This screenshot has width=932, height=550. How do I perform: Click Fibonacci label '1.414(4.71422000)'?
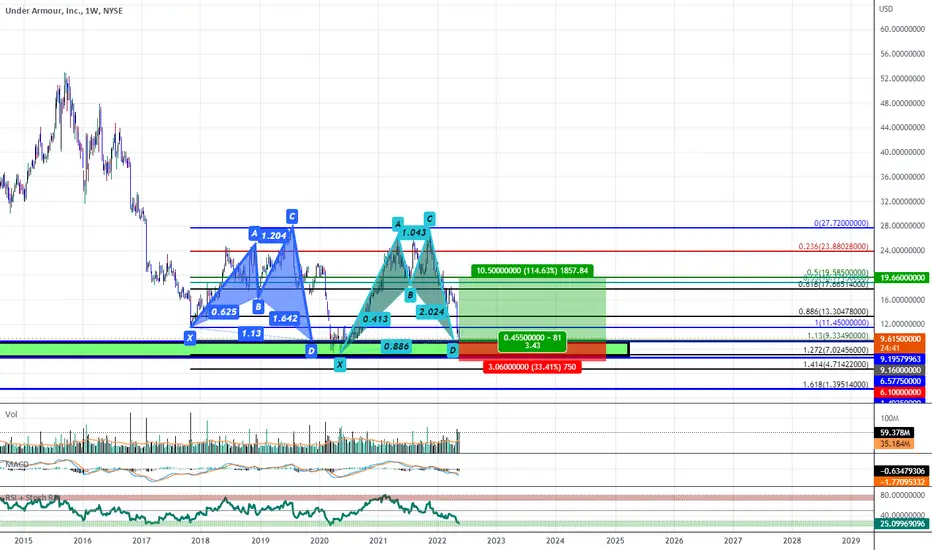click(x=836, y=364)
